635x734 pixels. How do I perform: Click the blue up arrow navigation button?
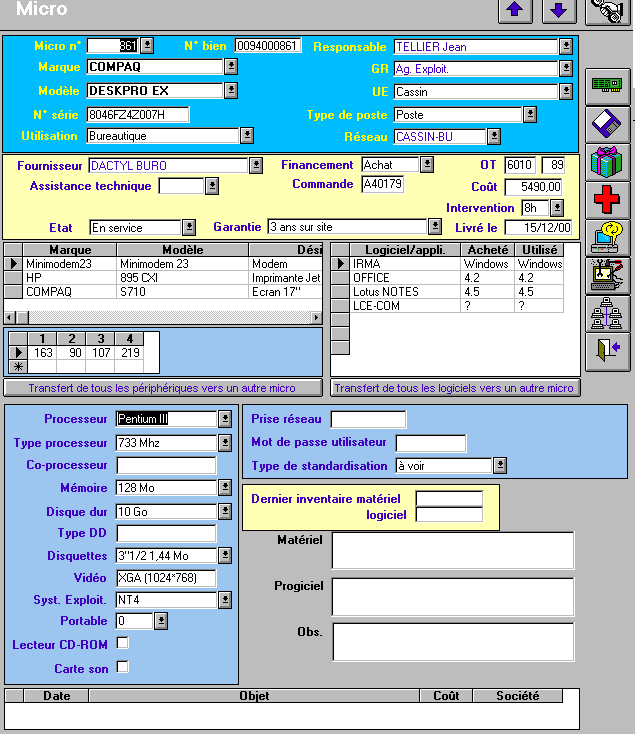(515, 10)
